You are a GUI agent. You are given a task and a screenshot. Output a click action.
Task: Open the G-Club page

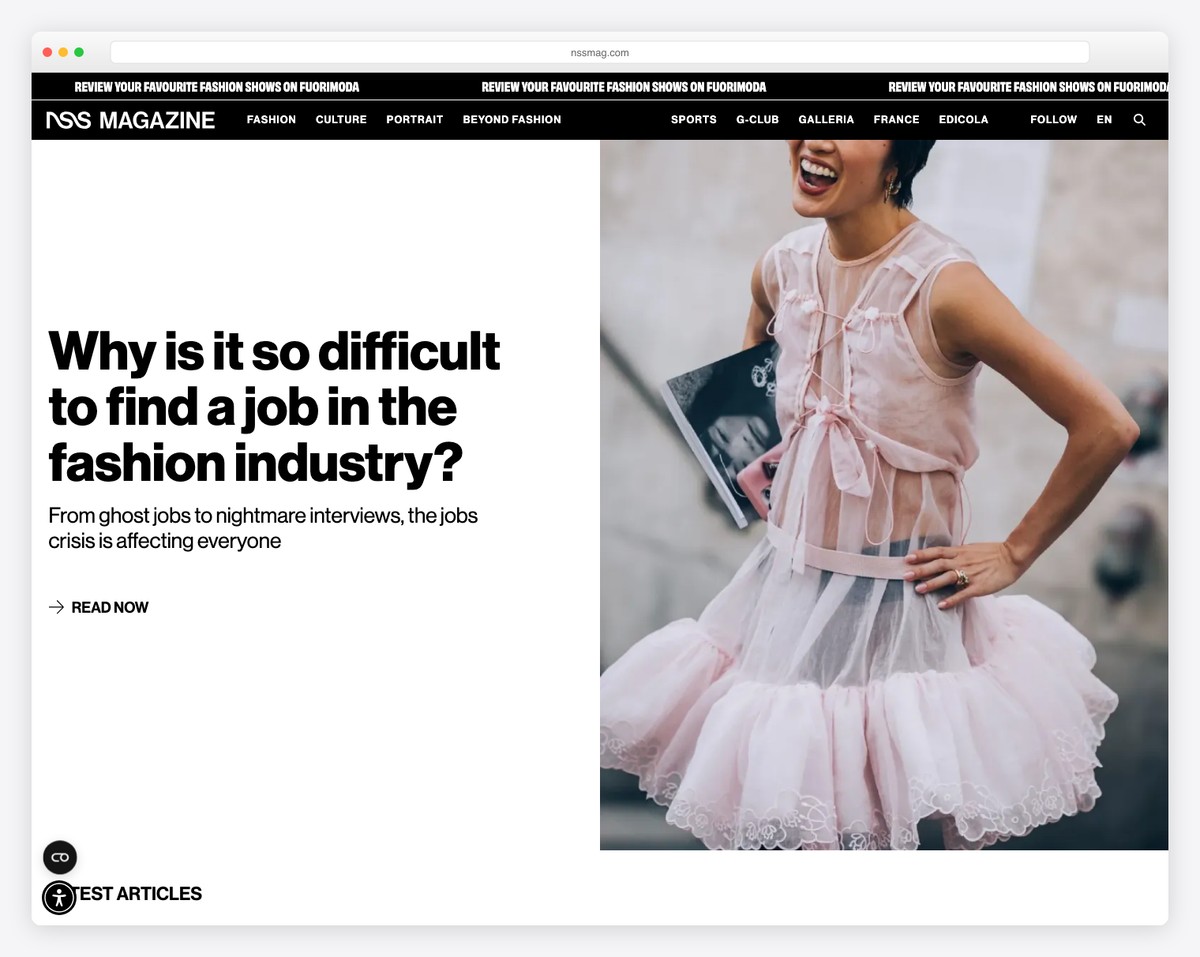pyautogui.click(x=757, y=120)
